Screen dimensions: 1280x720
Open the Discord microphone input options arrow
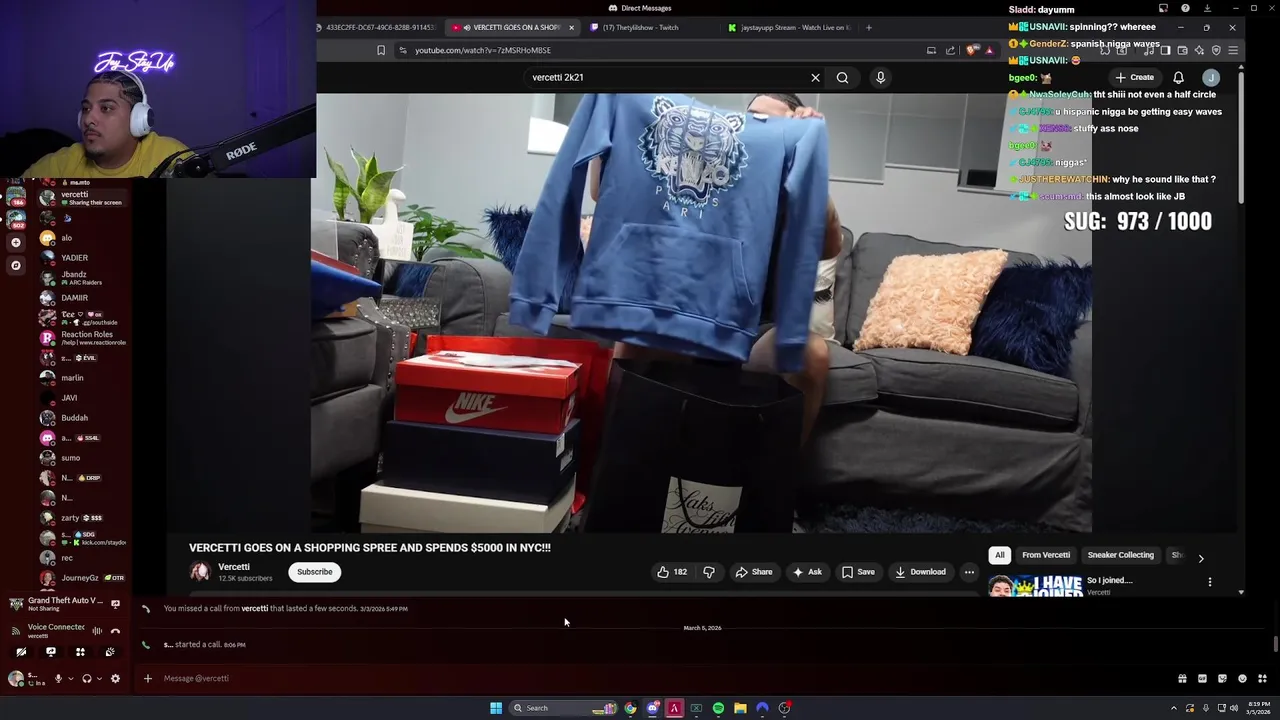tap(70, 678)
